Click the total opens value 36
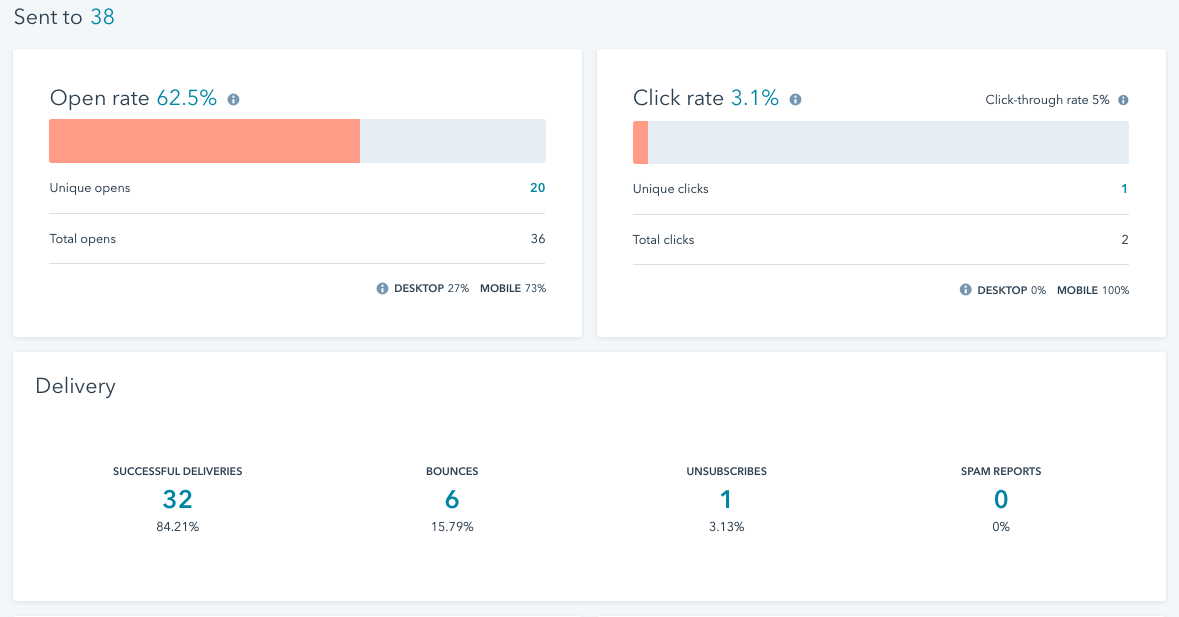The height and width of the screenshot is (617, 1179). tap(537, 239)
